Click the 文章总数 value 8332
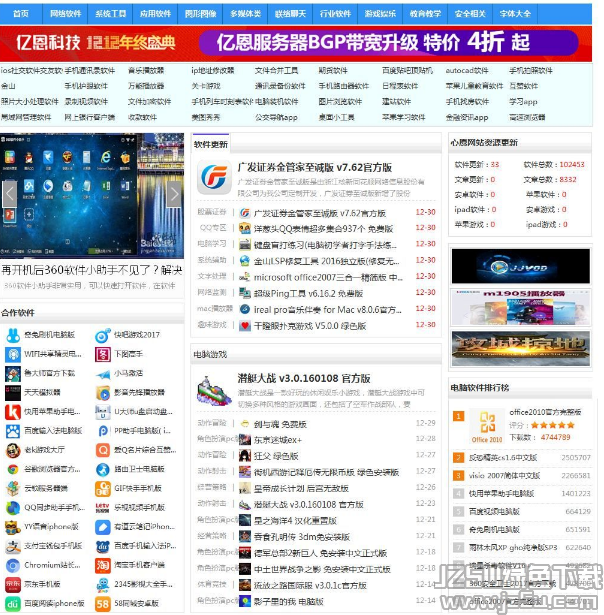604x615 pixels. 568,179
